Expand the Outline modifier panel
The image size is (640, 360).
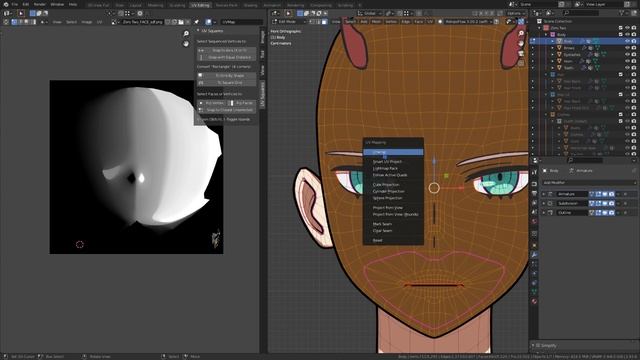pyautogui.click(x=544, y=213)
